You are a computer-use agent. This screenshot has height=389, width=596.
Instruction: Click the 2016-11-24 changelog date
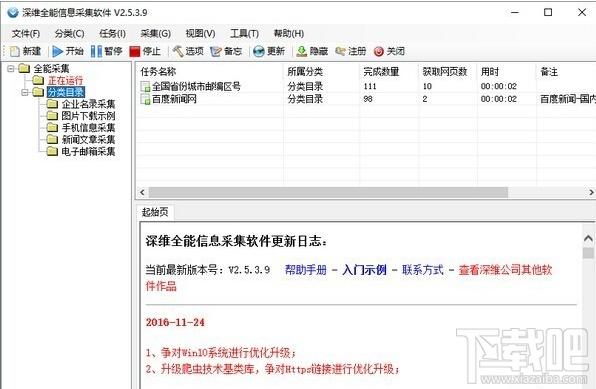(x=175, y=322)
